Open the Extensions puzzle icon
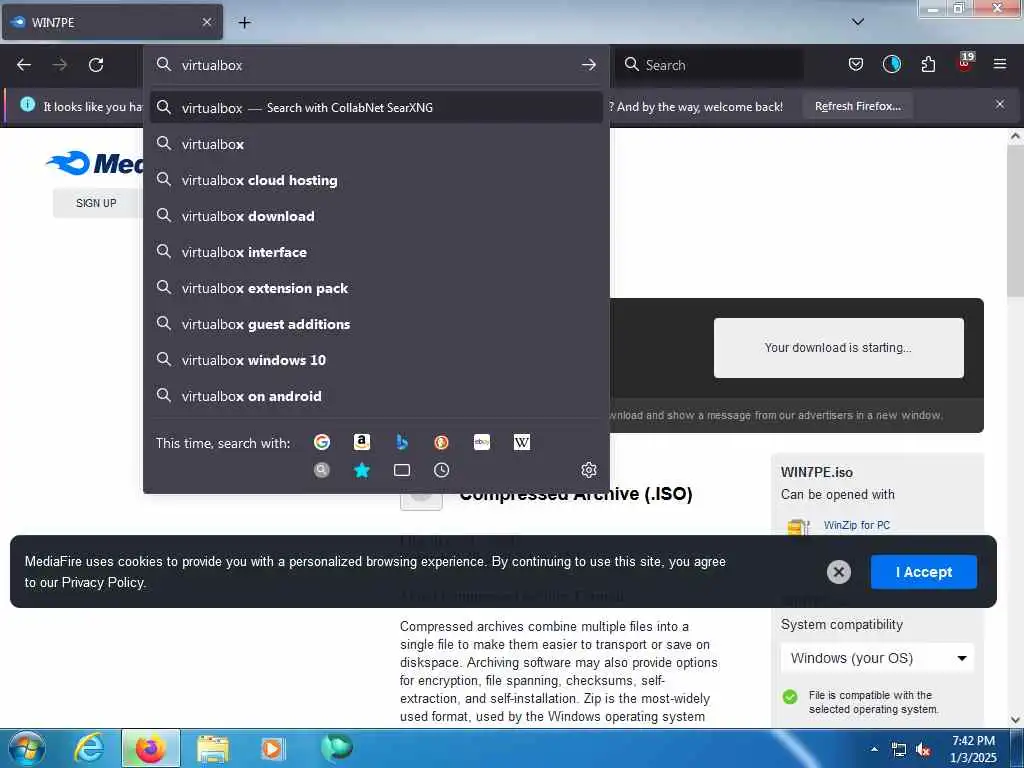1024x768 pixels. tap(928, 64)
